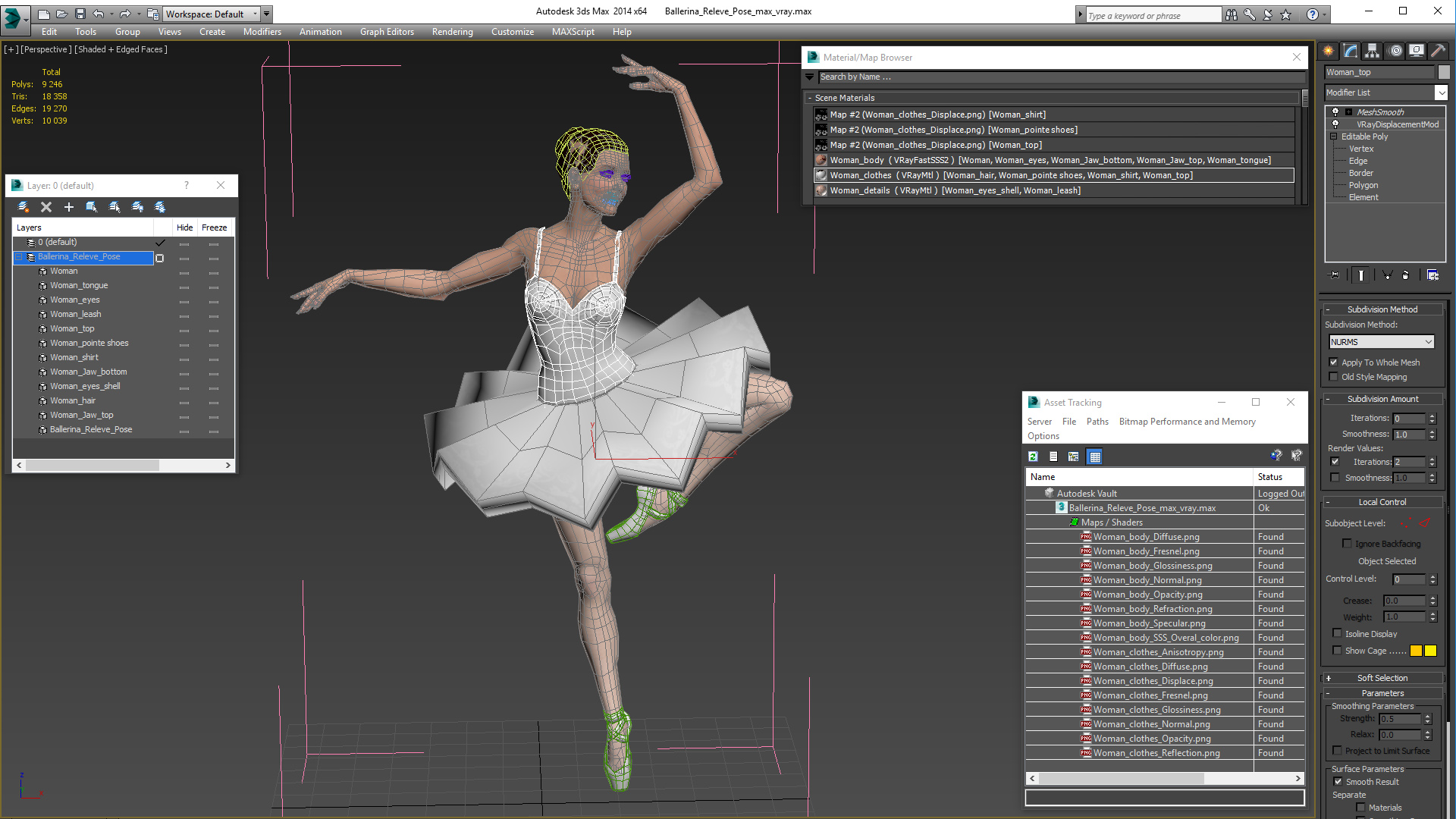
Task: Click the Save File floppy icon
Action: pyautogui.click(x=80, y=14)
